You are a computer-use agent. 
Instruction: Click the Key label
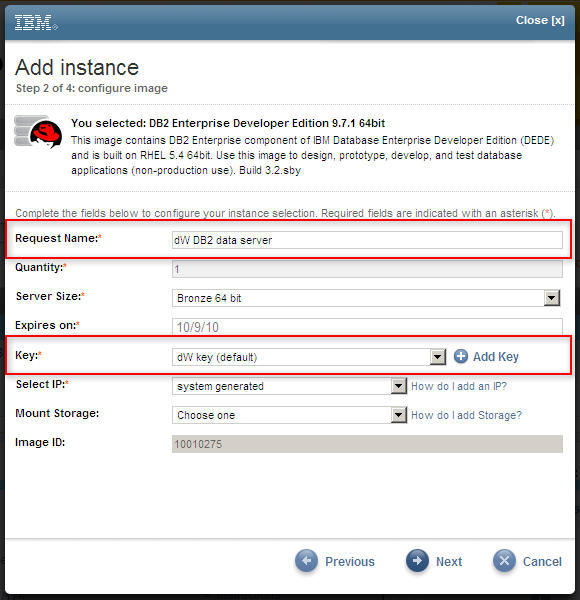tap(28, 355)
